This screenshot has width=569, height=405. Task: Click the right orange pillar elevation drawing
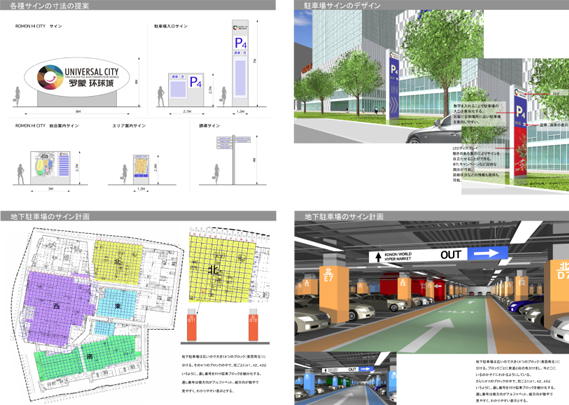253,325
